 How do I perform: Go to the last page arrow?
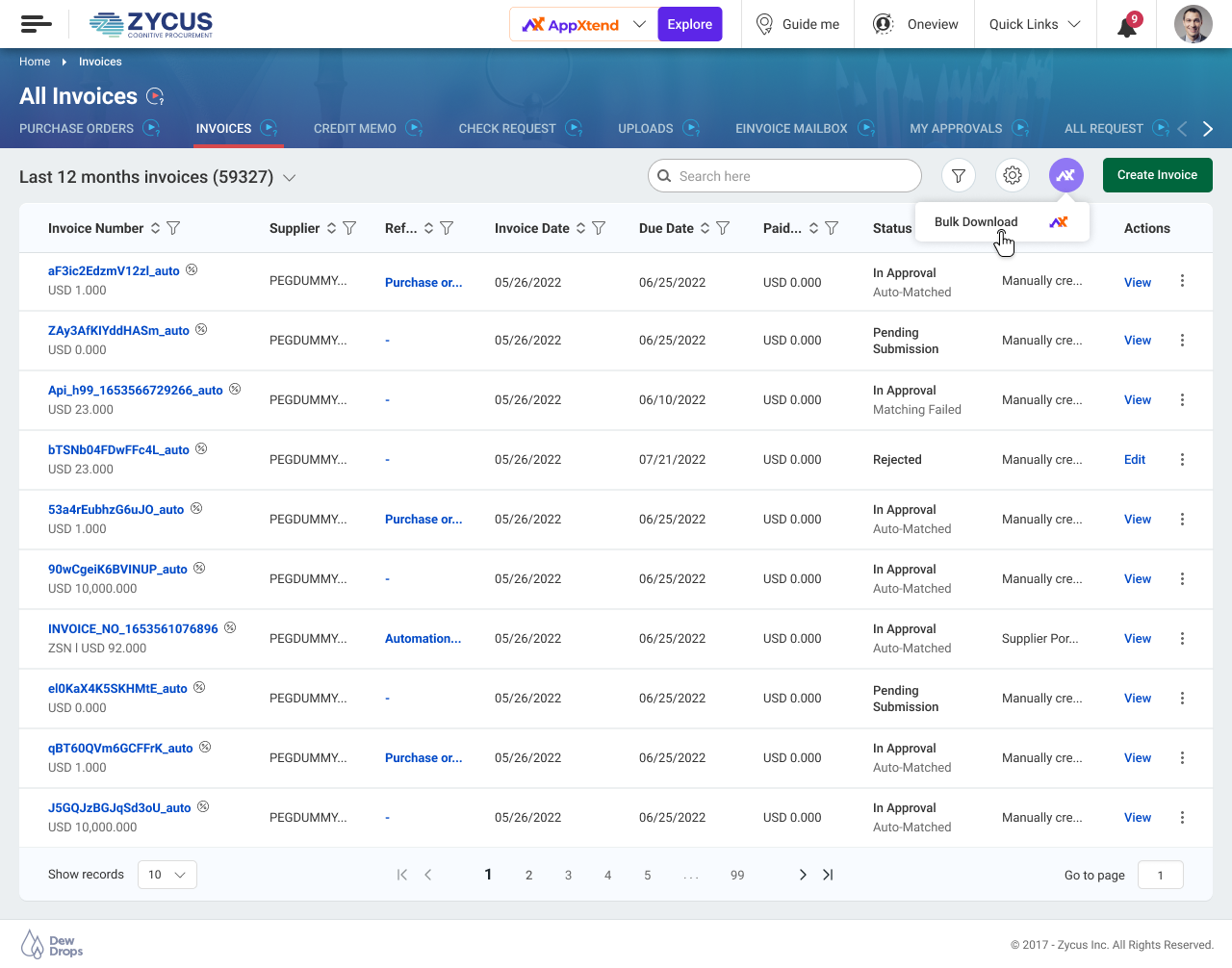click(828, 875)
